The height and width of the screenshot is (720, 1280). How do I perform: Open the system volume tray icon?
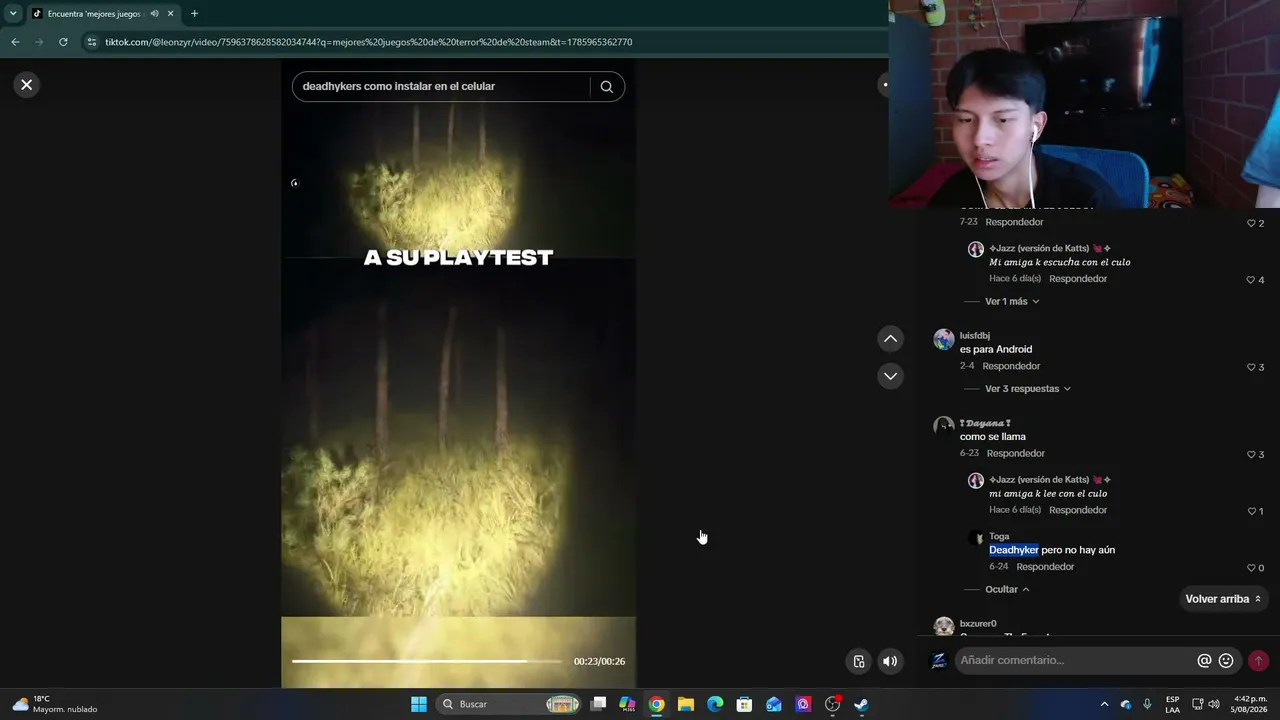pos(1214,704)
